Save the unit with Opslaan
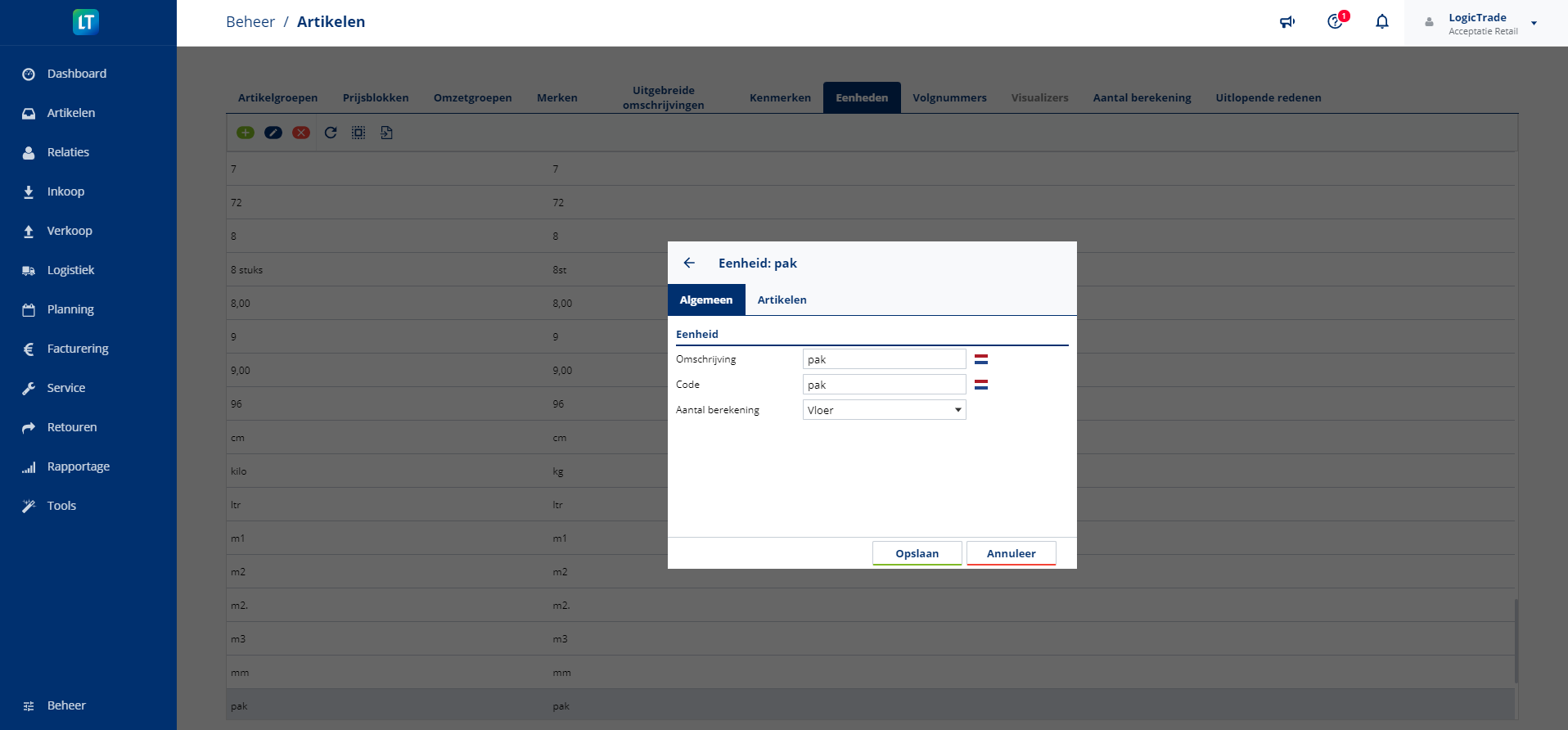The image size is (1568, 730). tap(917, 553)
